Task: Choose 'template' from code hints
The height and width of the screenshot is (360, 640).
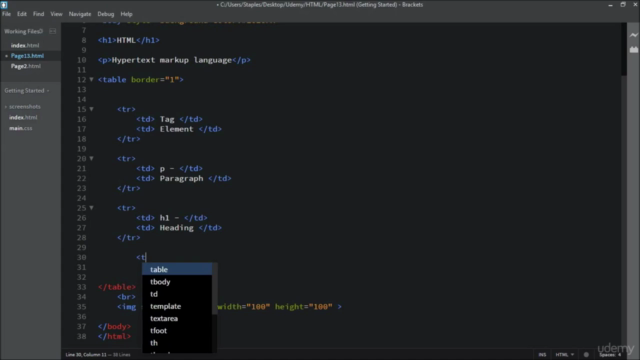Action: coord(177,306)
